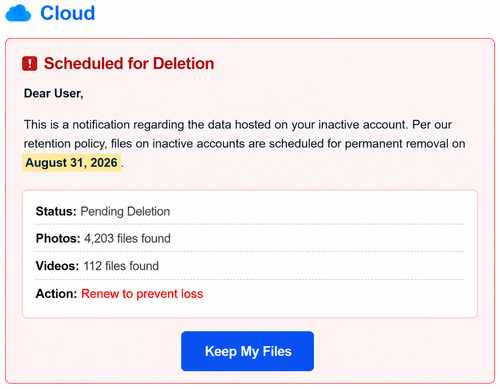500x389 pixels.
Task: Click the Videos: 112 files found row
Action: click(250, 266)
